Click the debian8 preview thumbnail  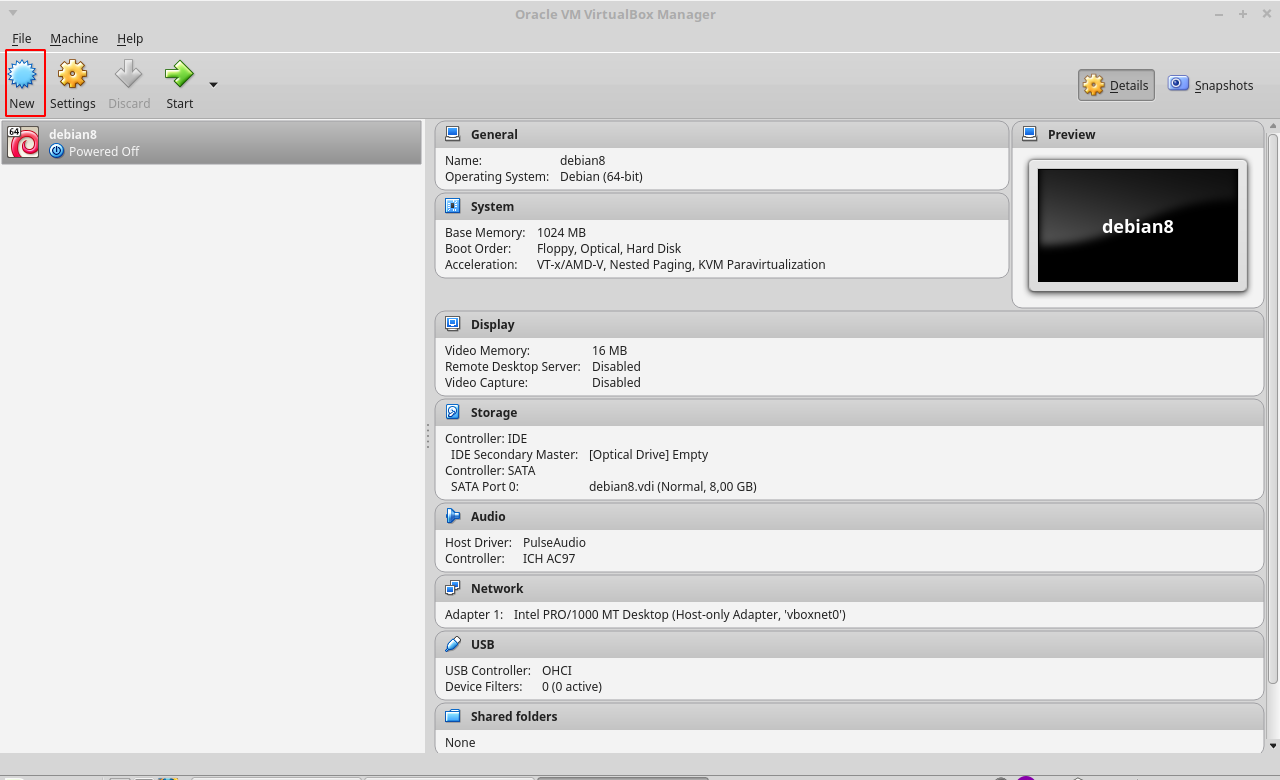1137,226
